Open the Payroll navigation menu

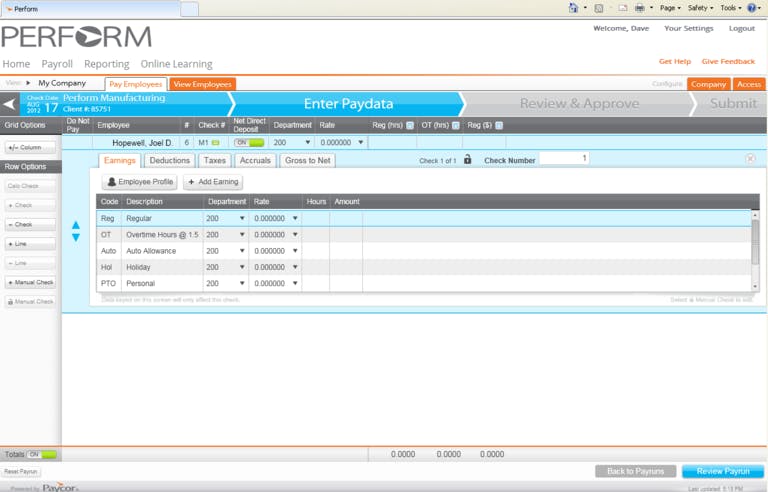coord(57,64)
